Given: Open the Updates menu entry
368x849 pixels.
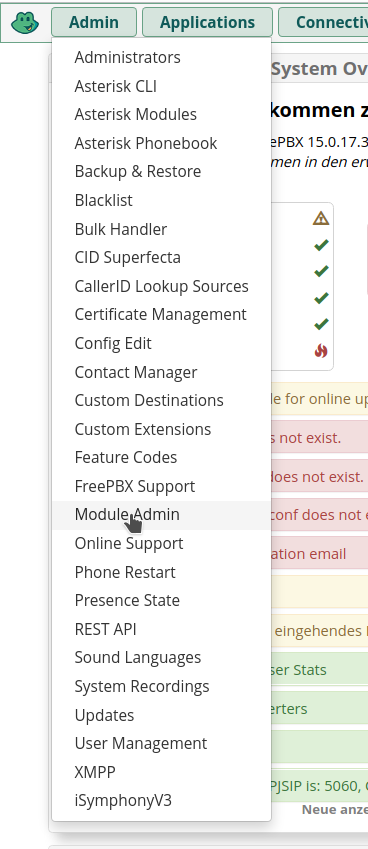Looking at the screenshot, I should [x=161, y=715].
